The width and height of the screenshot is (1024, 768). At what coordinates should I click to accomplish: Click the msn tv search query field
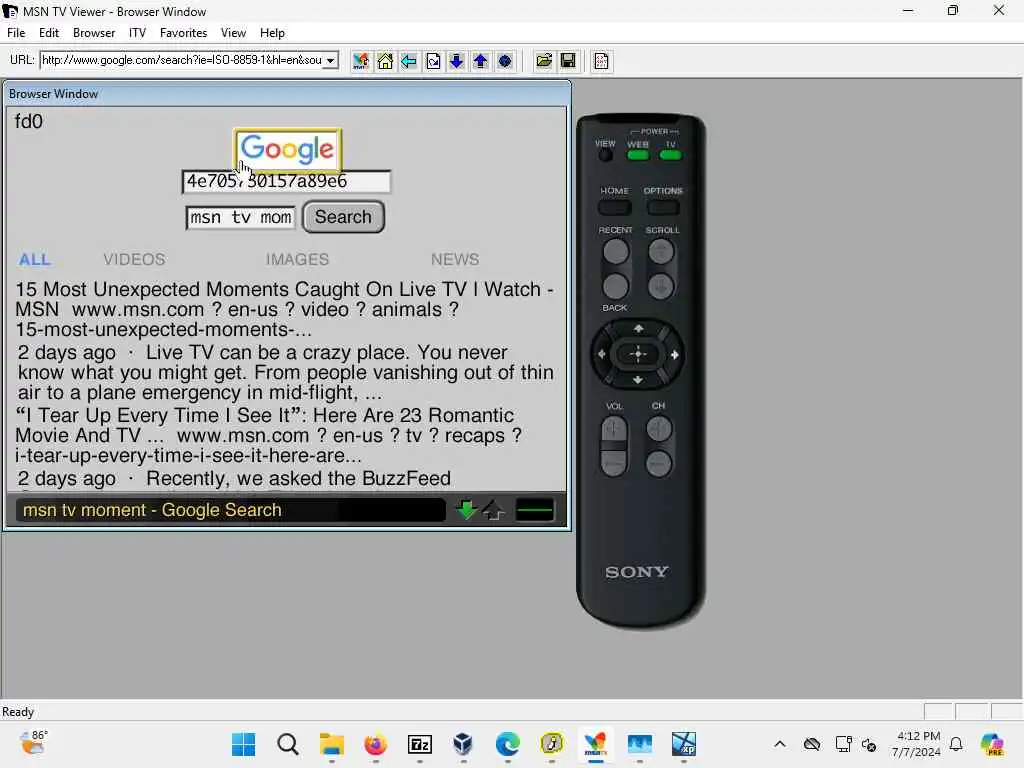pyautogui.click(x=240, y=217)
